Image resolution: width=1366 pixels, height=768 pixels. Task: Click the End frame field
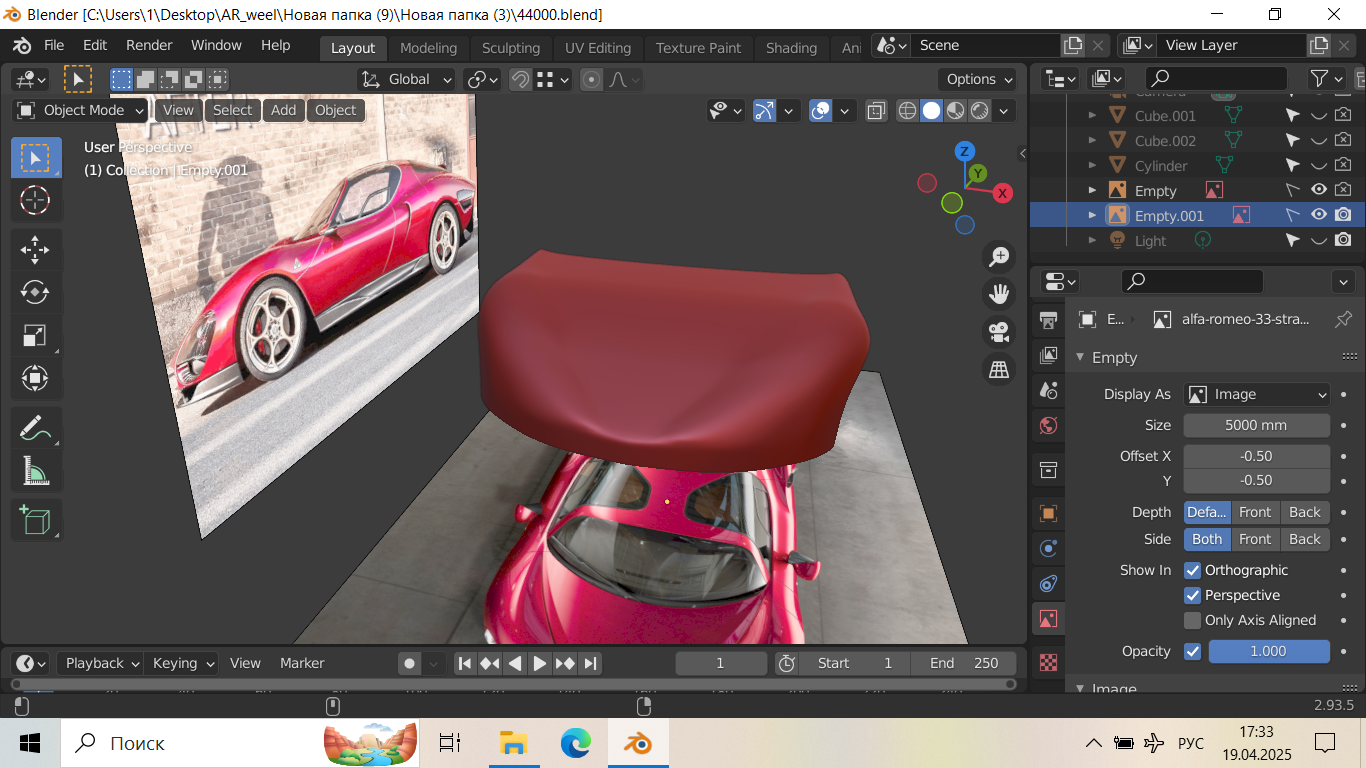(x=964, y=663)
